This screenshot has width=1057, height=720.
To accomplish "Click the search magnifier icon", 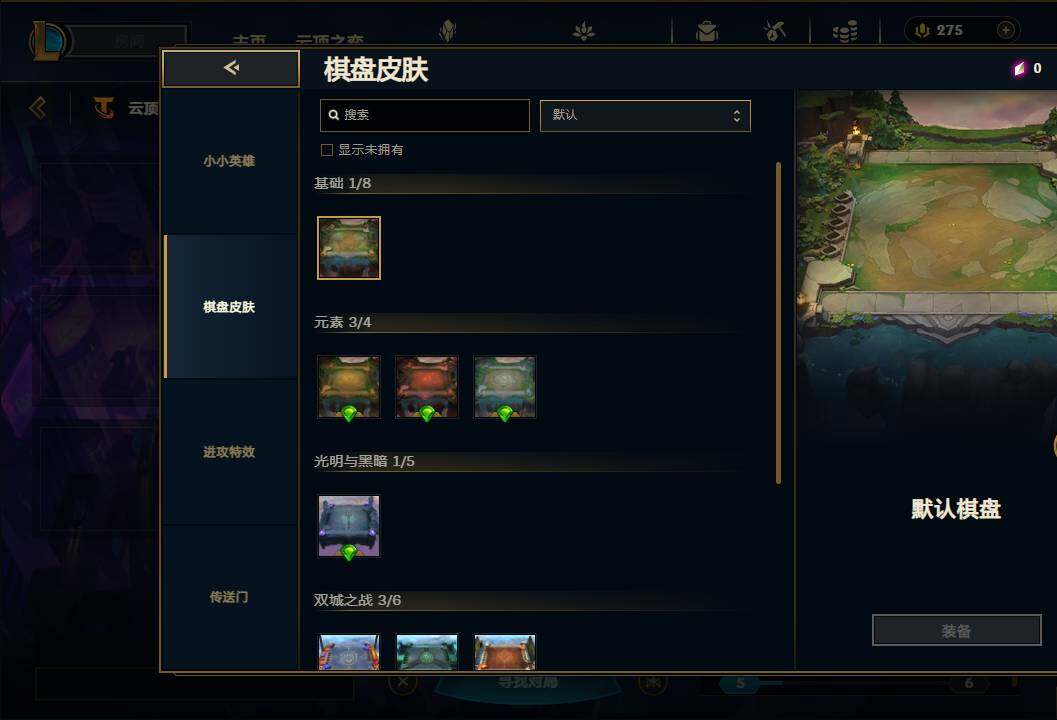I will pyautogui.click(x=333, y=115).
